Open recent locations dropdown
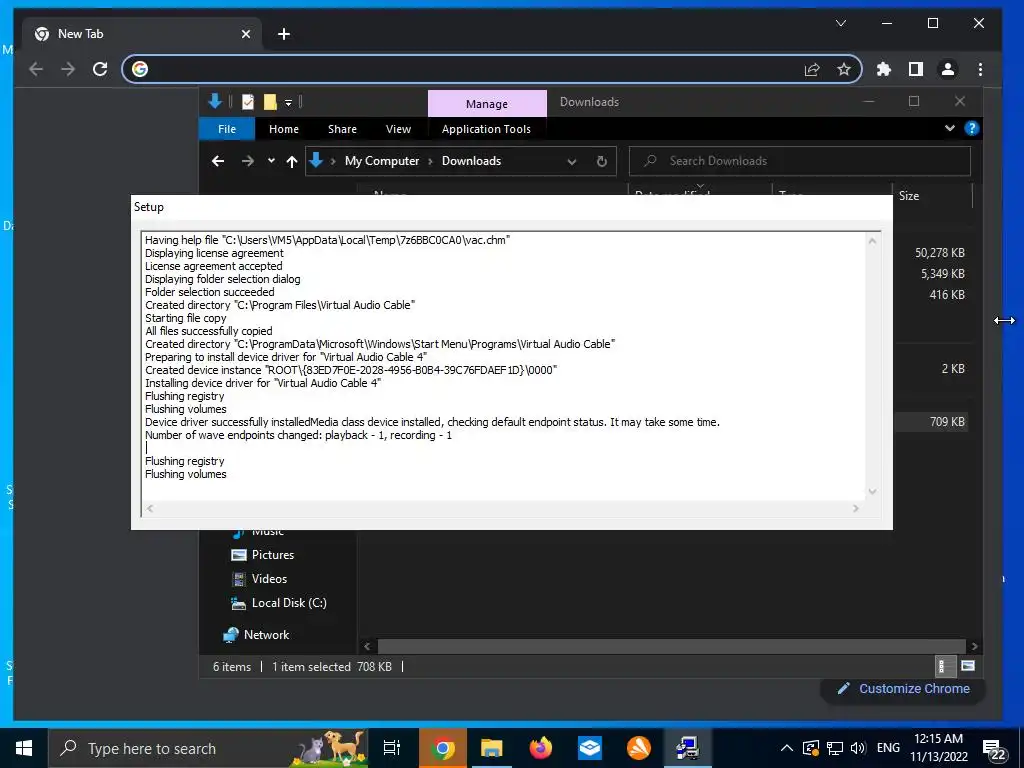The width and height of the screenshot is (1024, 768). tap(271, 161)
